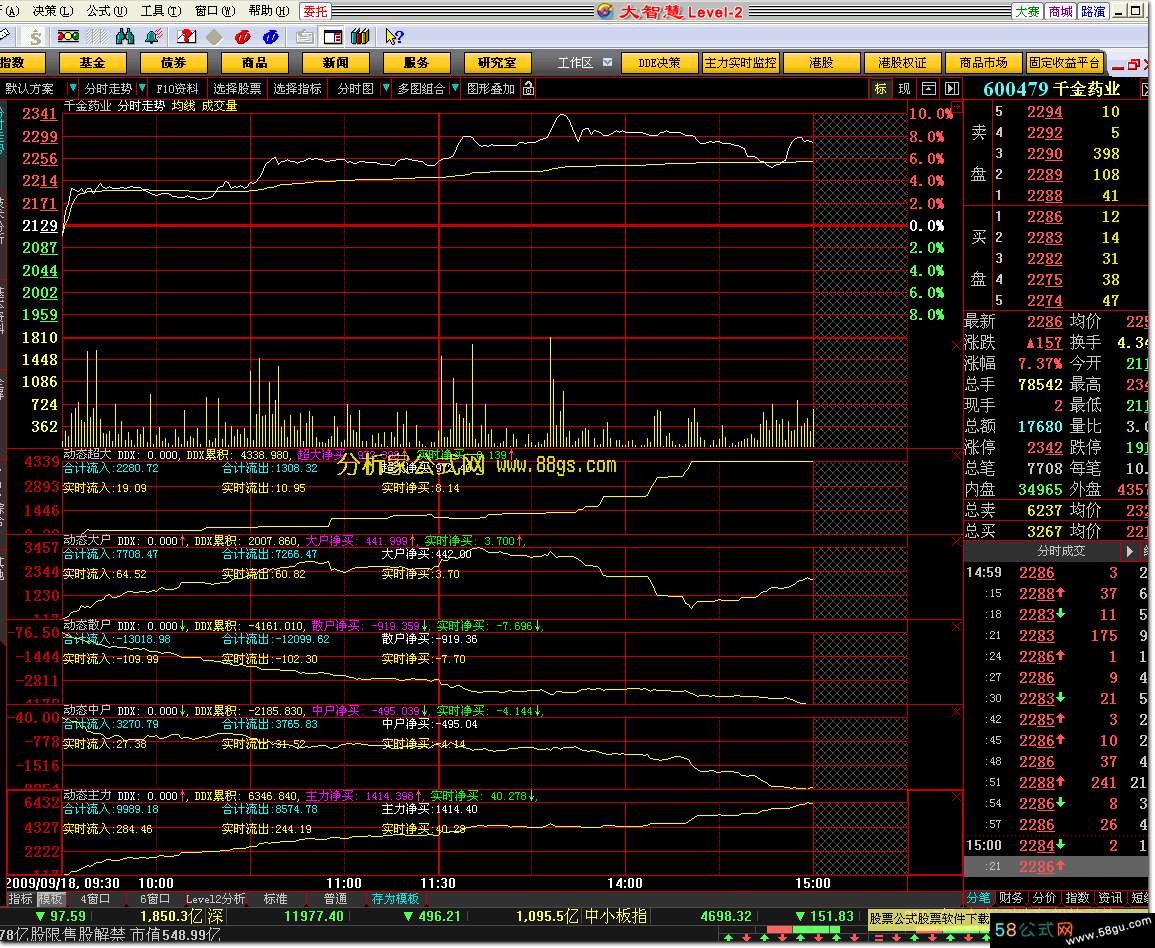Select the 6窗口 template tab

pyautogui.click(x=155, y=899)
